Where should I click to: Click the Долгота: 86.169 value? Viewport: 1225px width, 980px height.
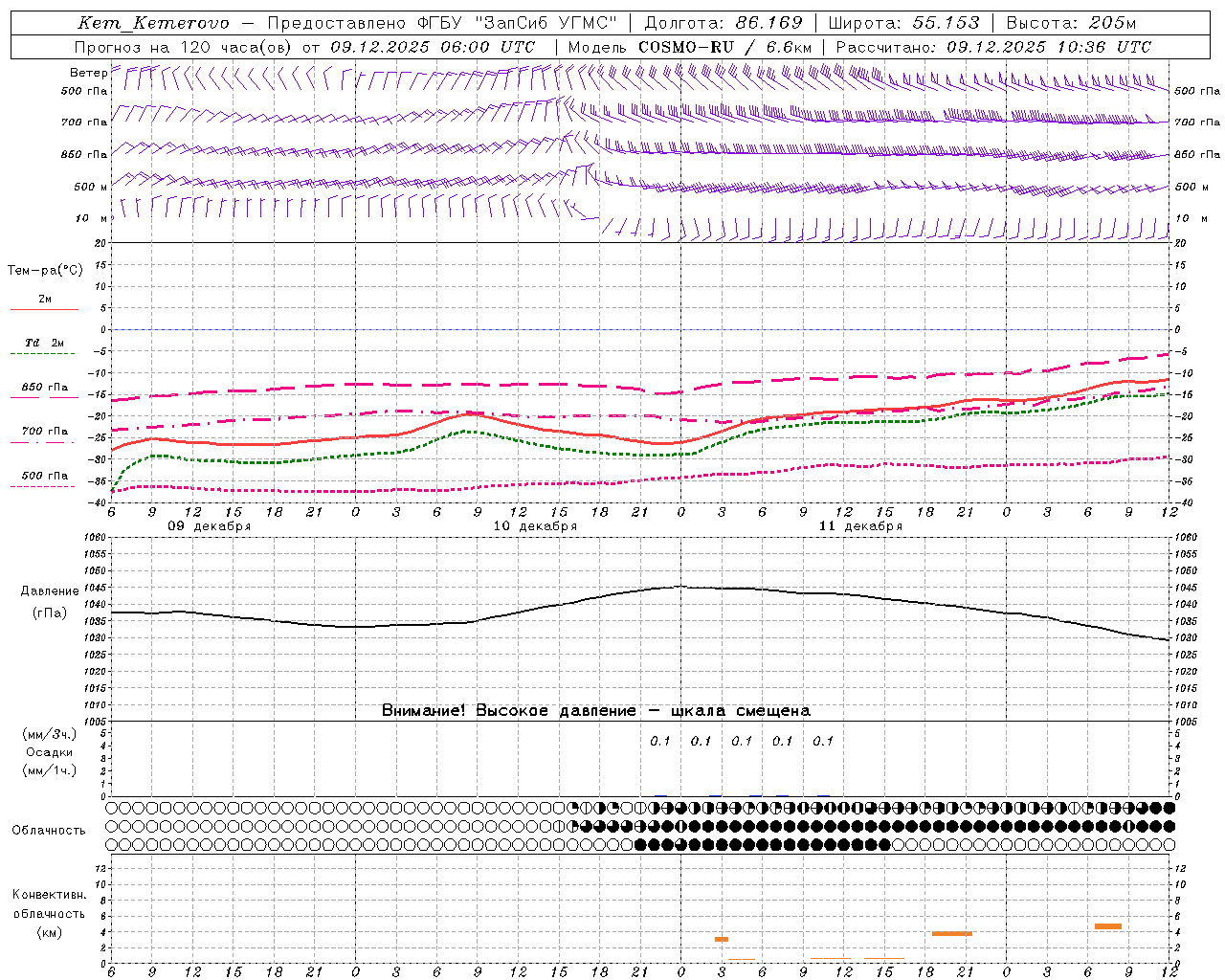pyautogui.click(x=724, y=23)
